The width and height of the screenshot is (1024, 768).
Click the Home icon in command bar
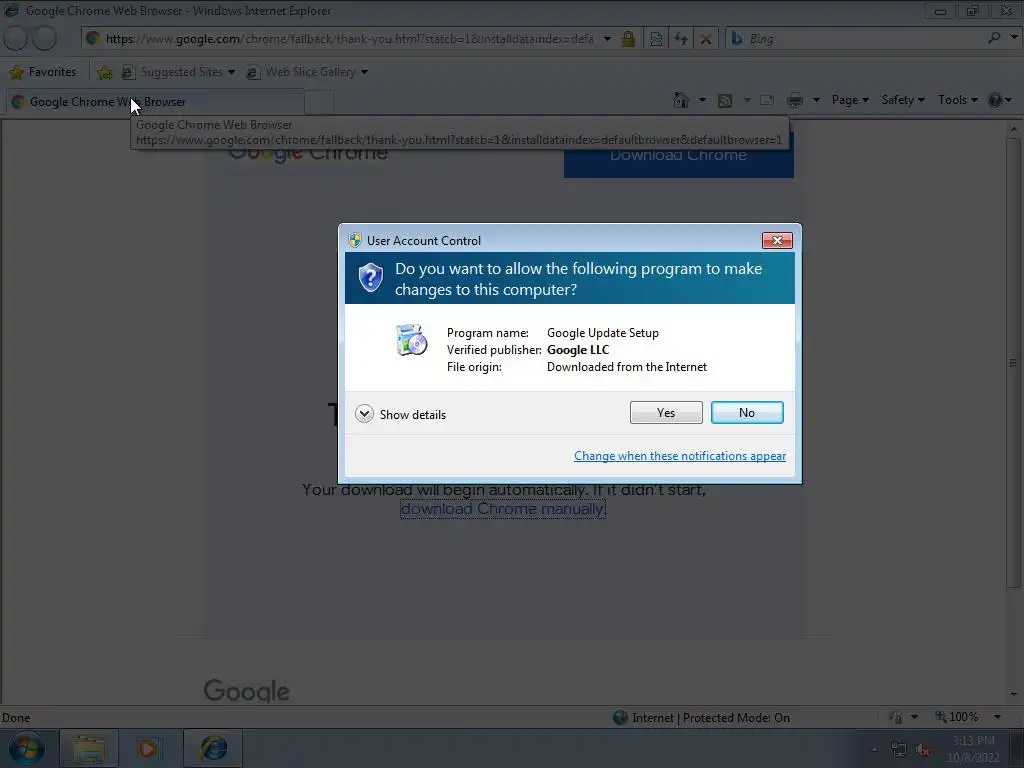(681, 100)
